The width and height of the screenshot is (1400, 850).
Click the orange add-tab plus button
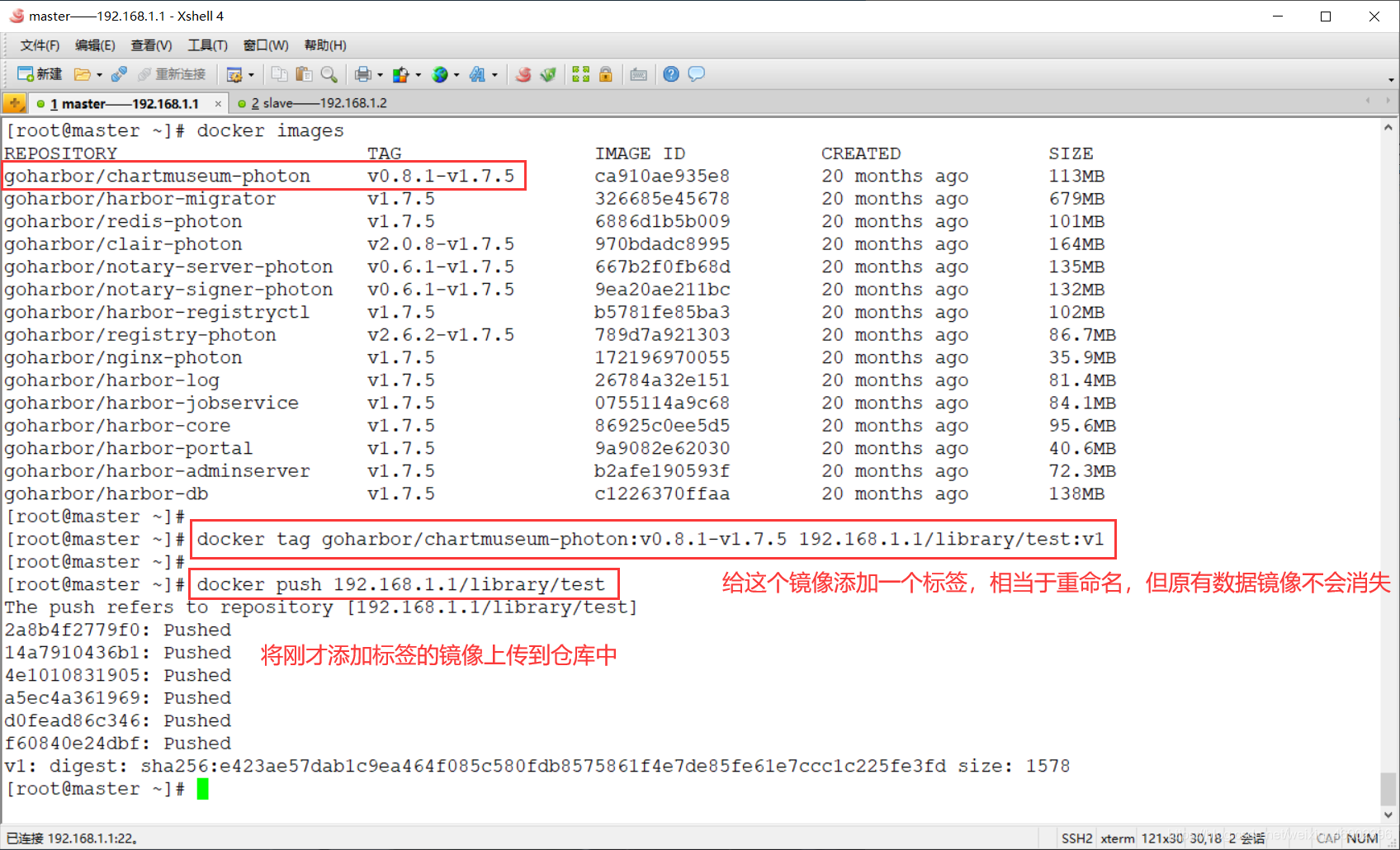tap(15, 103)
